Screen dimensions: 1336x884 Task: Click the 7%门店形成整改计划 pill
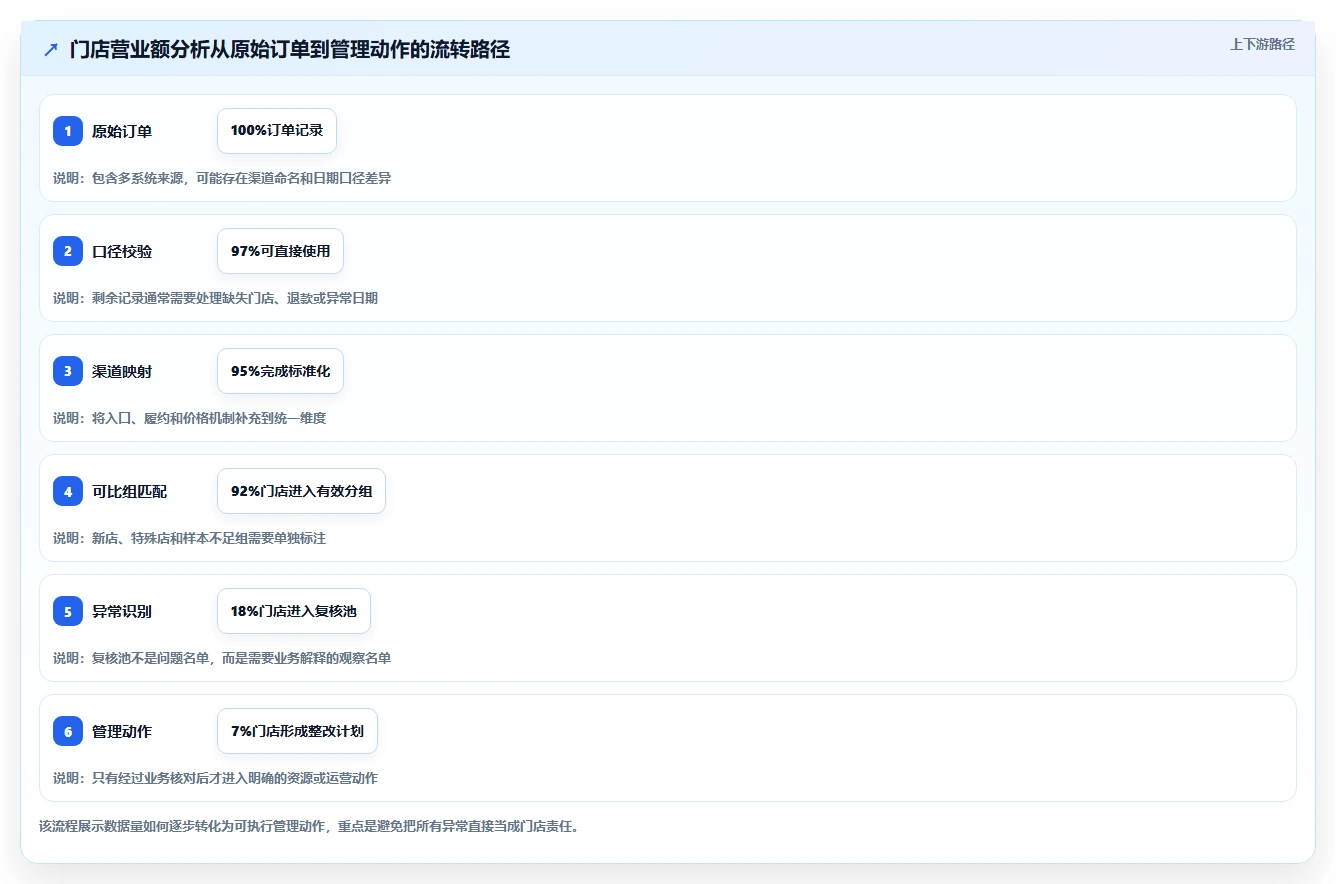[297, 731]
